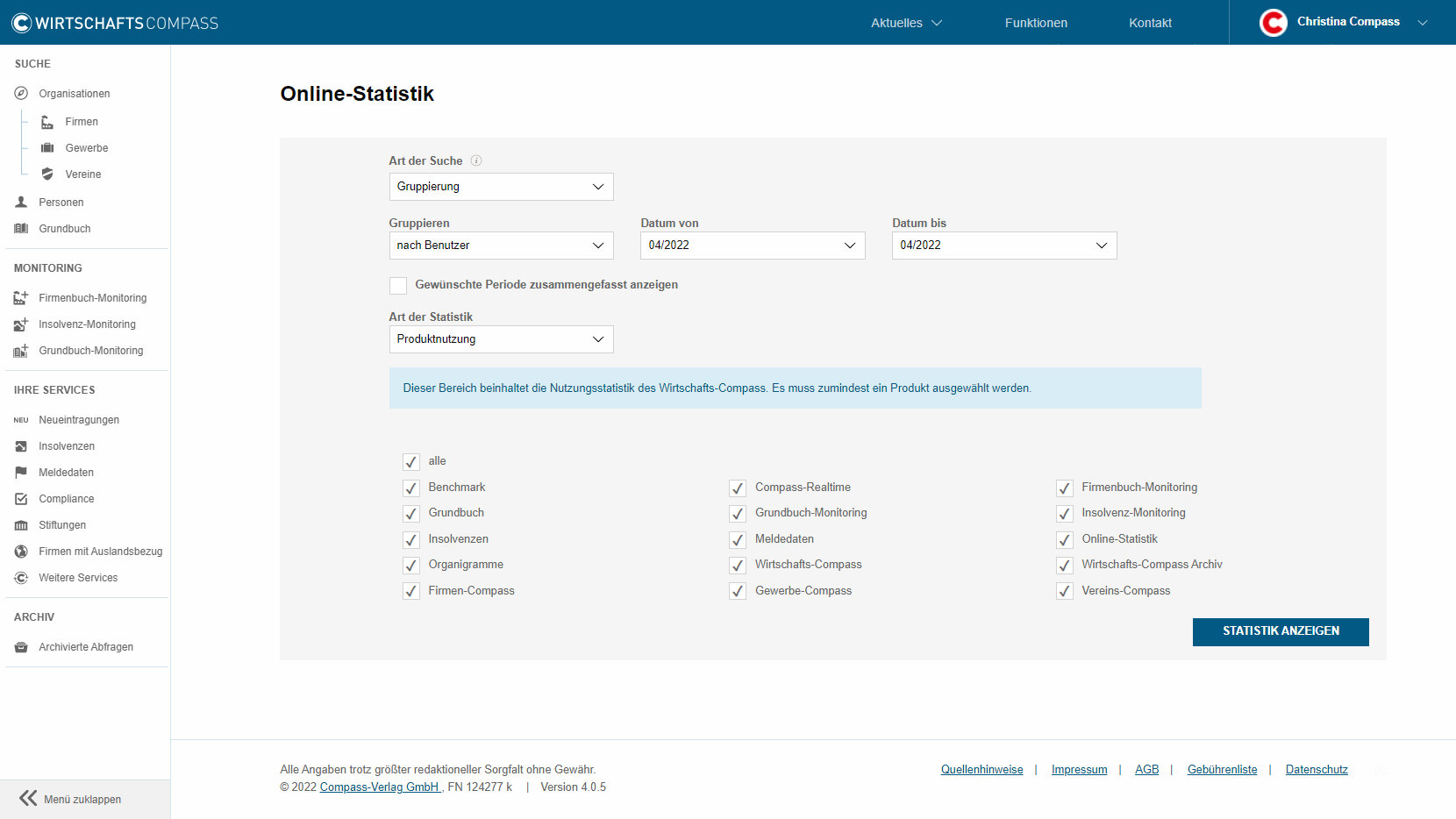Viewport: 1456px width, 819px height.
Task: Toggle the Grundbuch-Monitoring product checkbox
Action: (738, 513)
